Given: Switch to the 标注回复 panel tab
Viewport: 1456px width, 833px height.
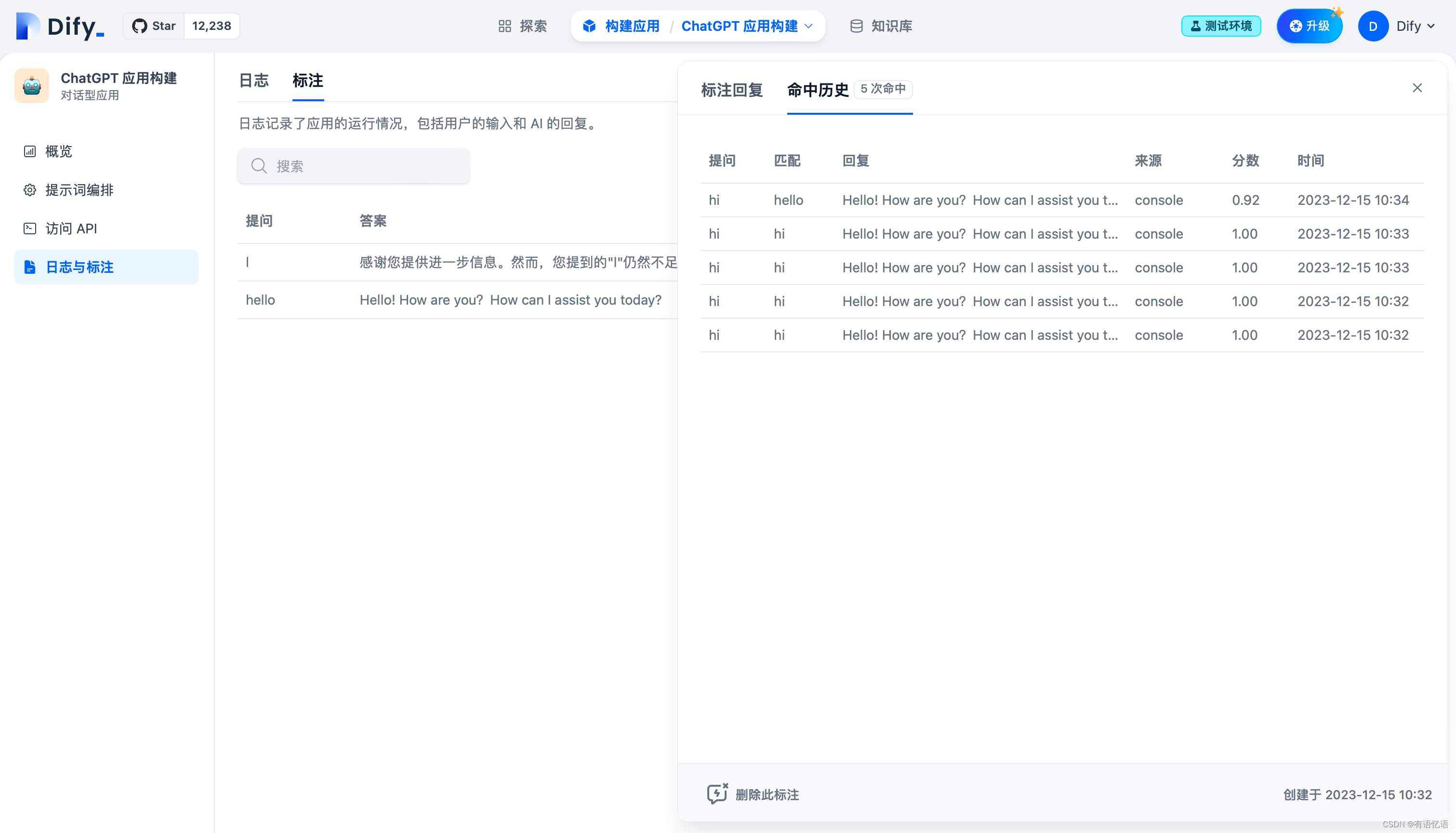Looking at the screenshot, I should coord(732,90).
